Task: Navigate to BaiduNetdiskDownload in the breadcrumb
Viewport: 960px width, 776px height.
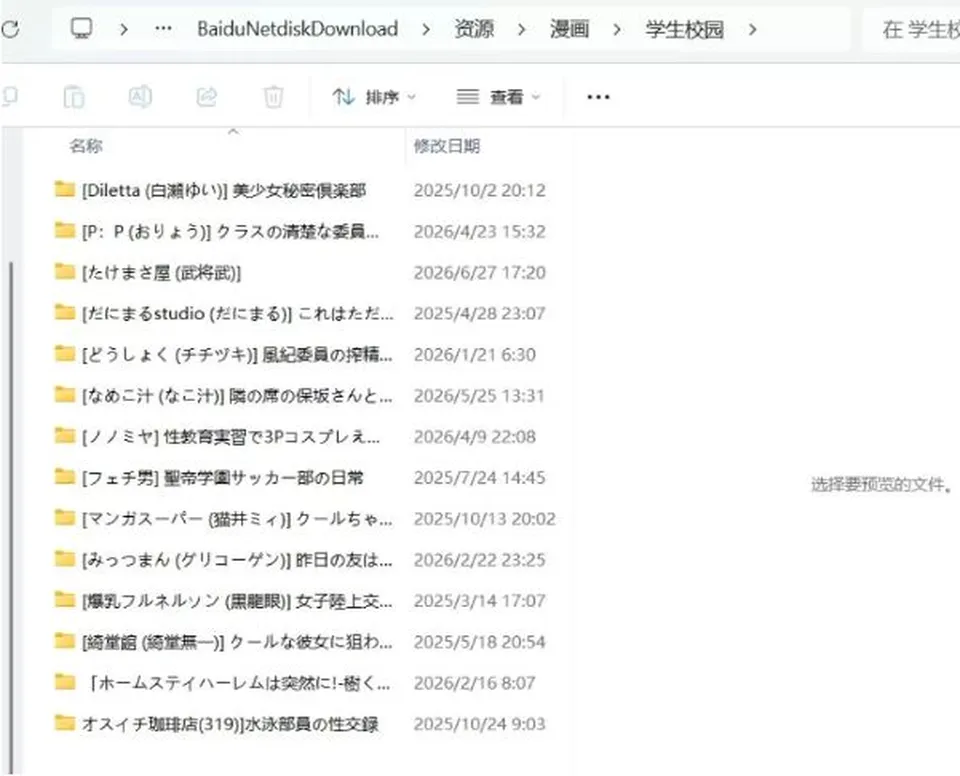Action: pyautogui.click(x=298, y=29)
